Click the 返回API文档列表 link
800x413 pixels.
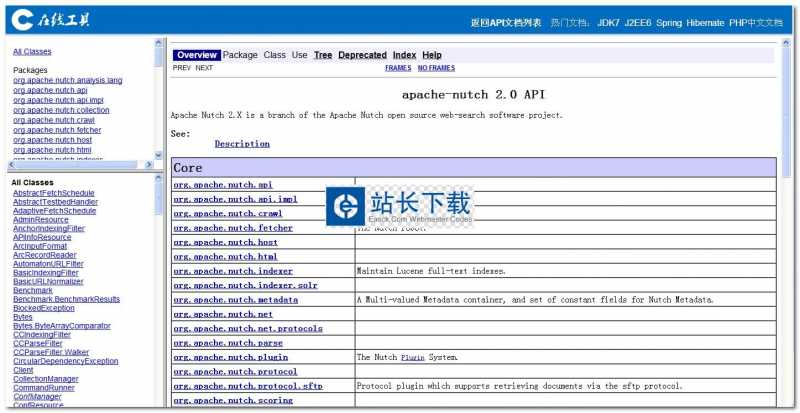pos(505,22)
